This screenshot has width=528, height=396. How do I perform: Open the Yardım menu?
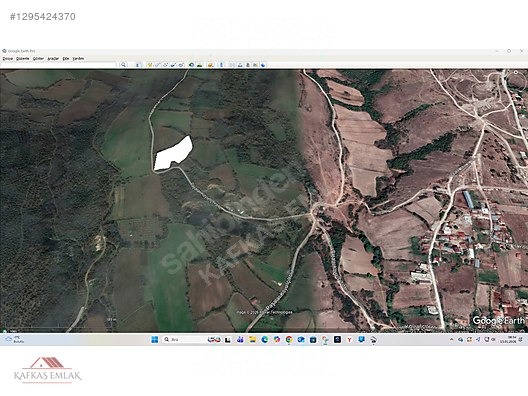click(x=78, y=59)
